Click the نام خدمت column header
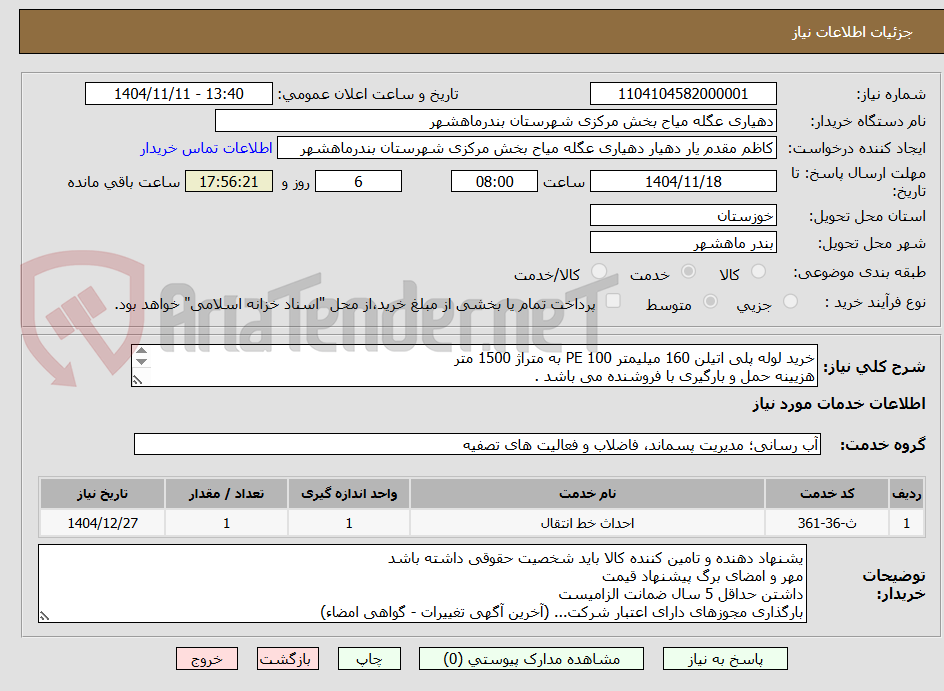The width and height of the screenshot is (944, 691). 588,494
